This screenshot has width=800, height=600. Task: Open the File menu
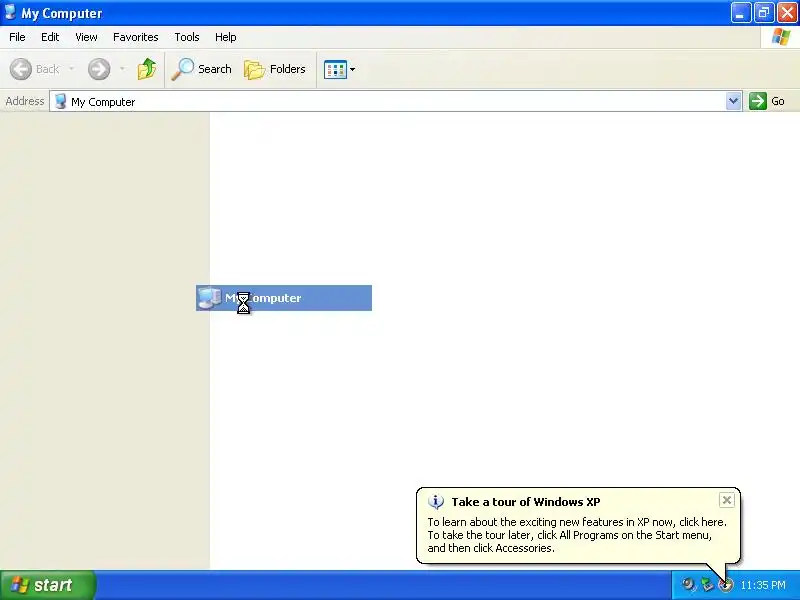coord(17,37)
